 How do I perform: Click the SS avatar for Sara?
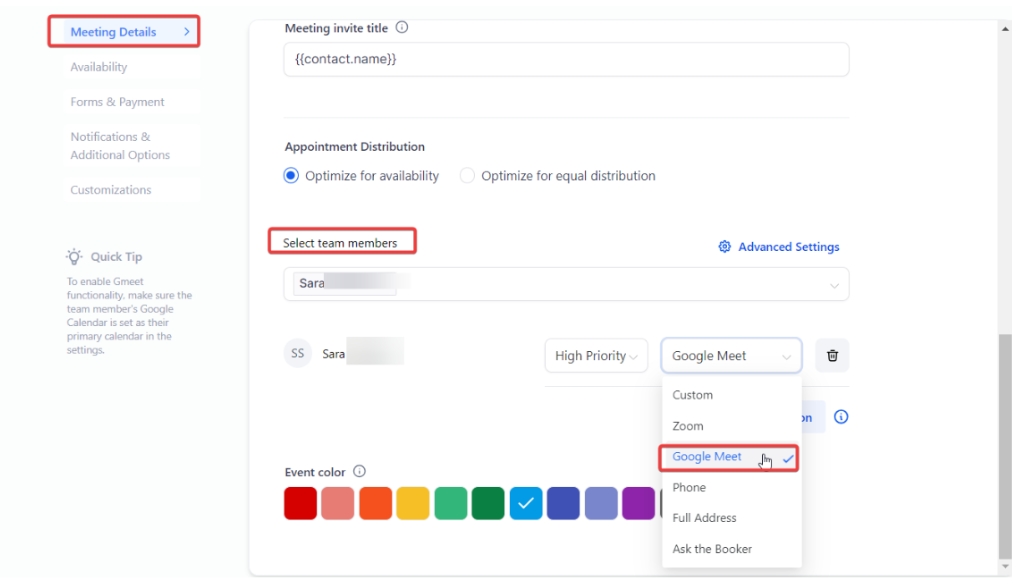coord(297,354)
